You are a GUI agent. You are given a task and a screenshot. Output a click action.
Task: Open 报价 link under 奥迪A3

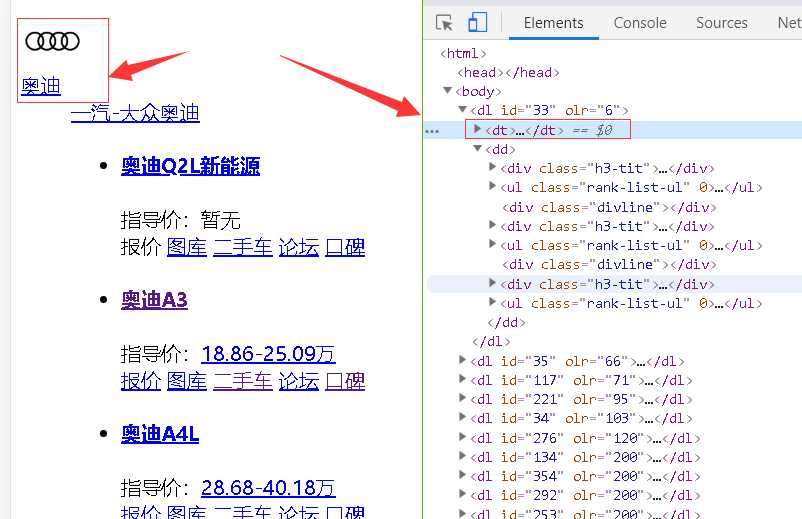click(141, 381)
